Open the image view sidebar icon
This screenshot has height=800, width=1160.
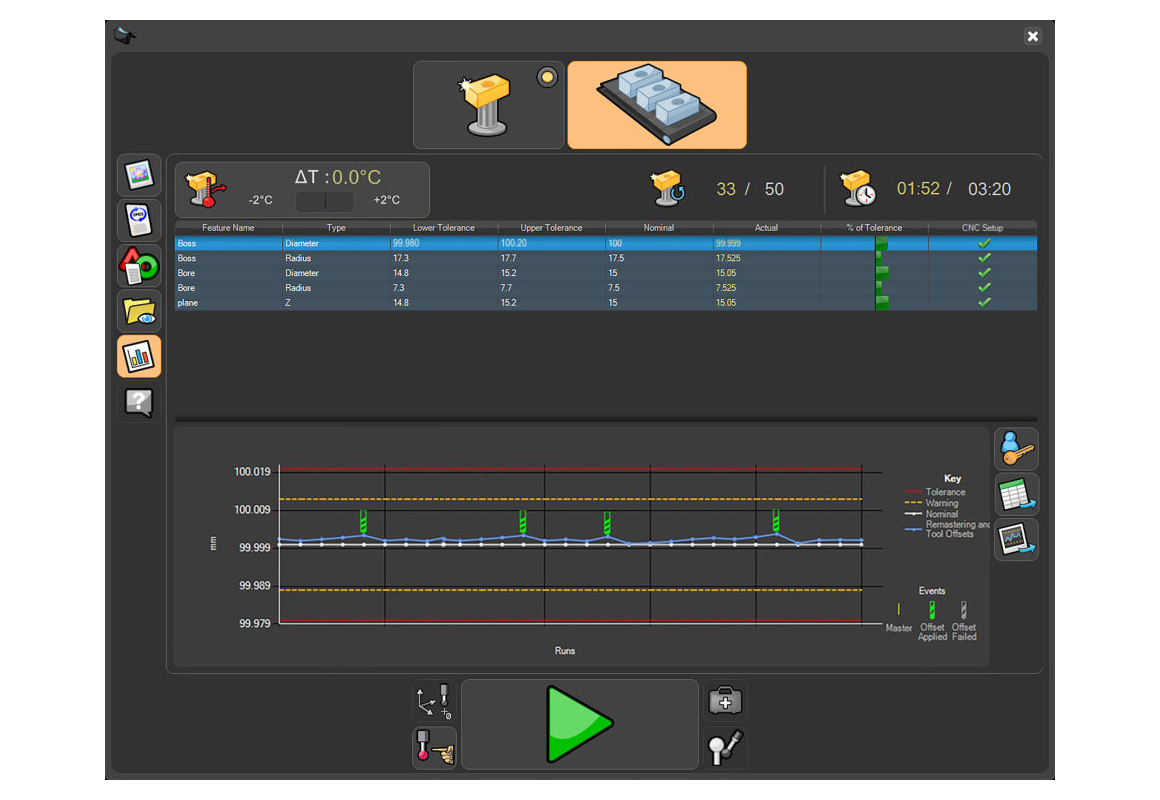point(139,175)
